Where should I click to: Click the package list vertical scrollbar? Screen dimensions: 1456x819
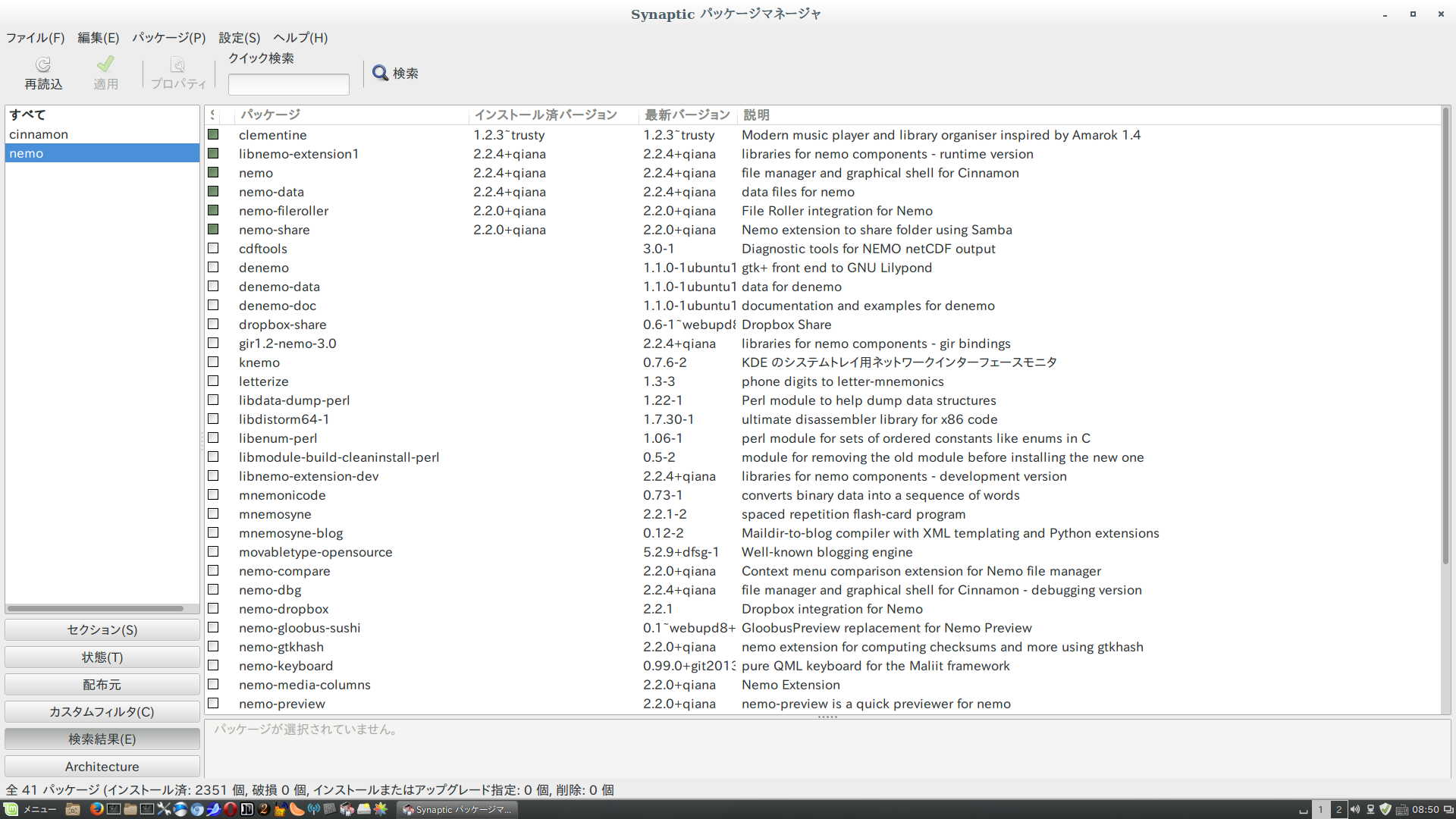pyautogui.click(x=1445, y=335)
